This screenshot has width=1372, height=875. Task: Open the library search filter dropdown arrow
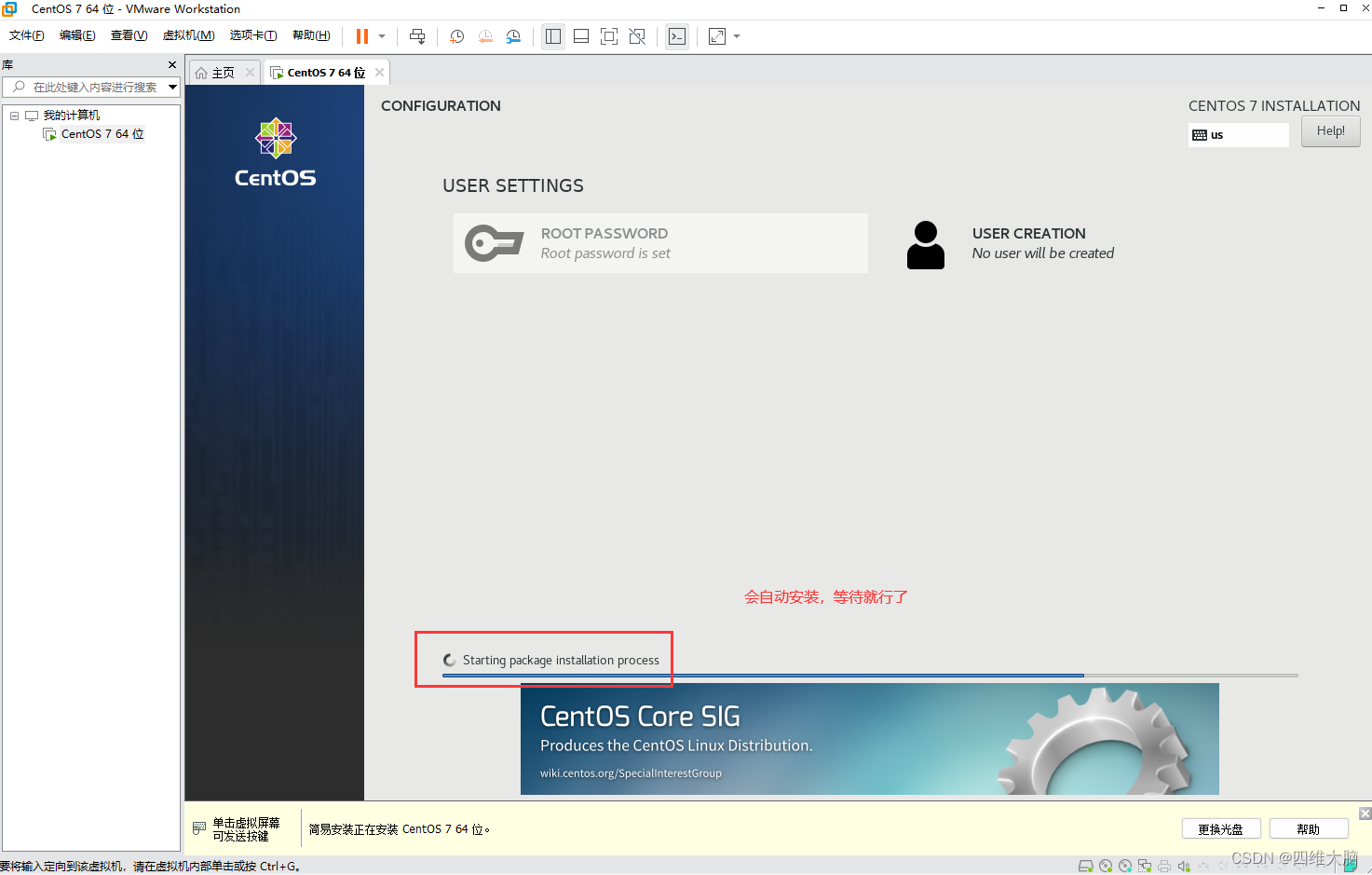172,87
